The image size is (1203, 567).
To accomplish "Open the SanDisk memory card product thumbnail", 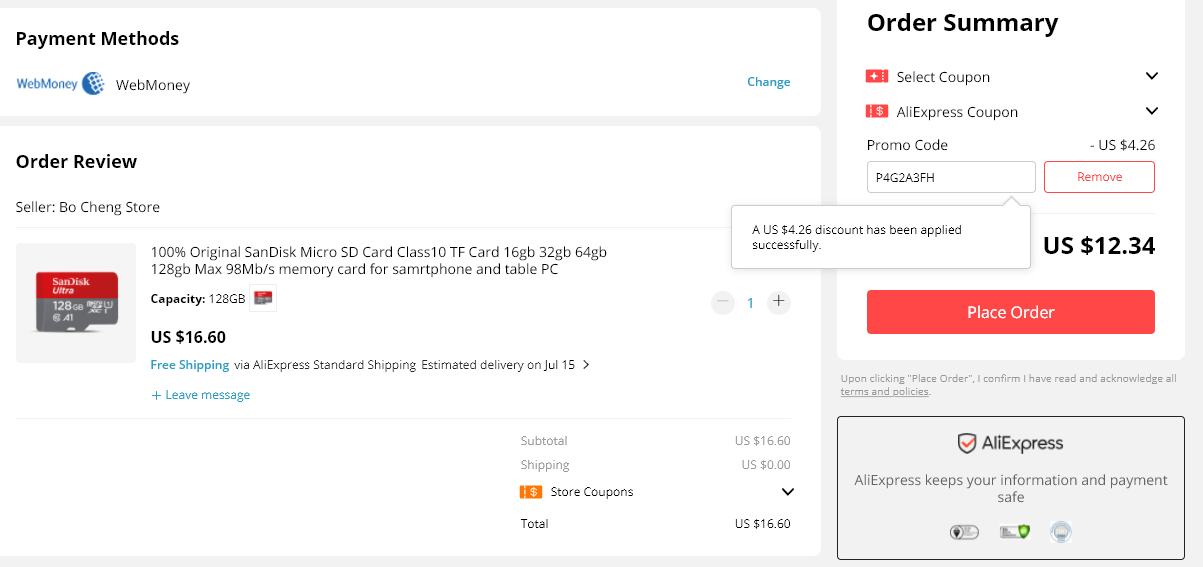I will (x=76, y=303).
